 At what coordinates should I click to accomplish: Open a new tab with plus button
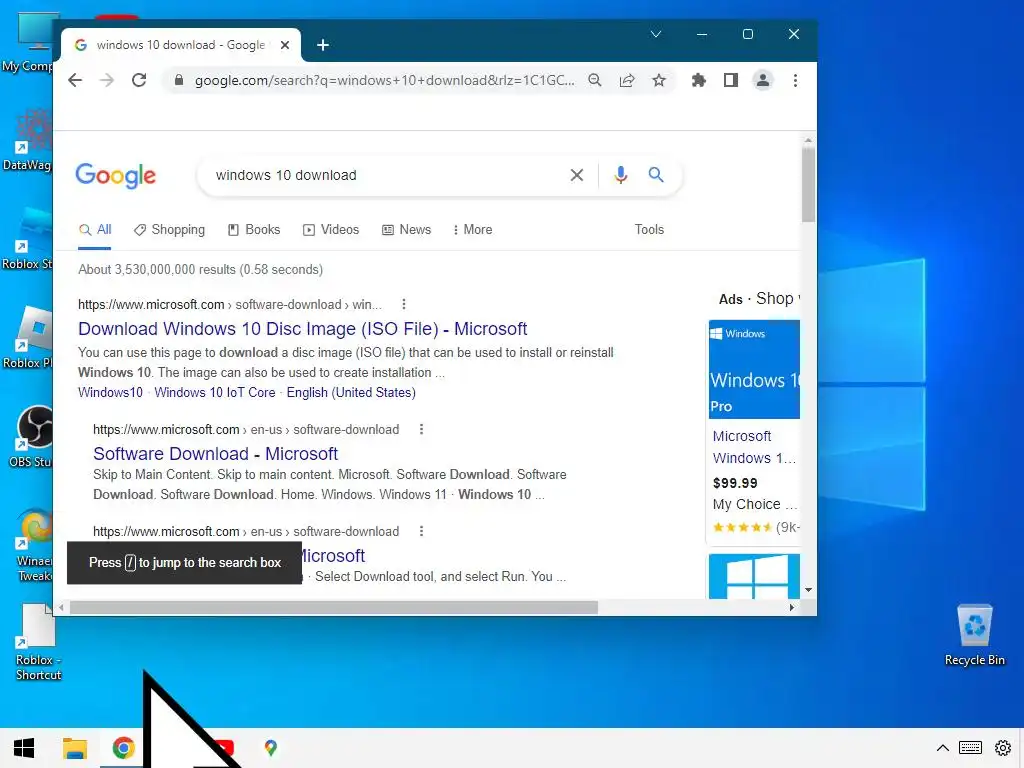click(323, 45)
